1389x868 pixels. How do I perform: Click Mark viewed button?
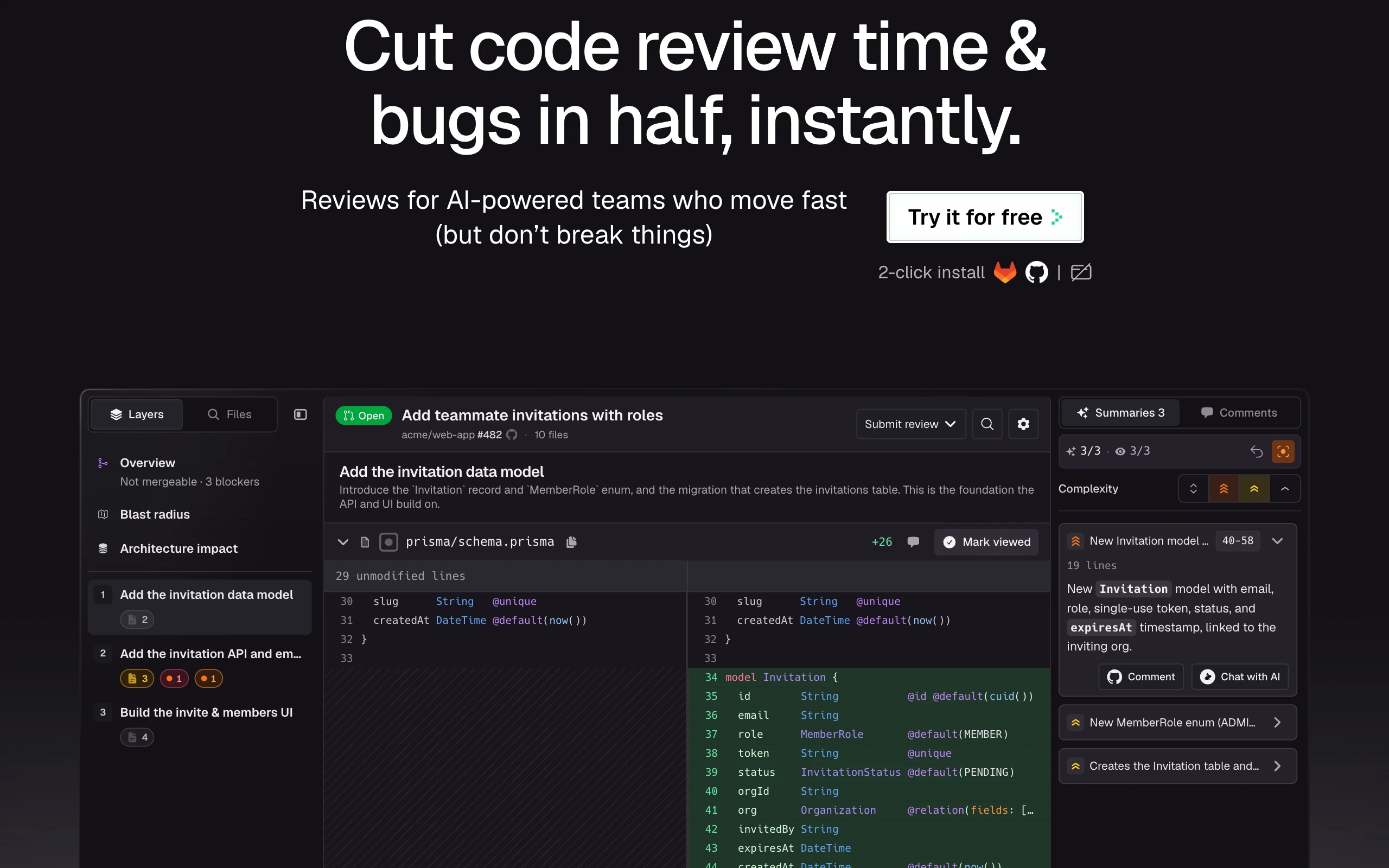tap(986, 542)
